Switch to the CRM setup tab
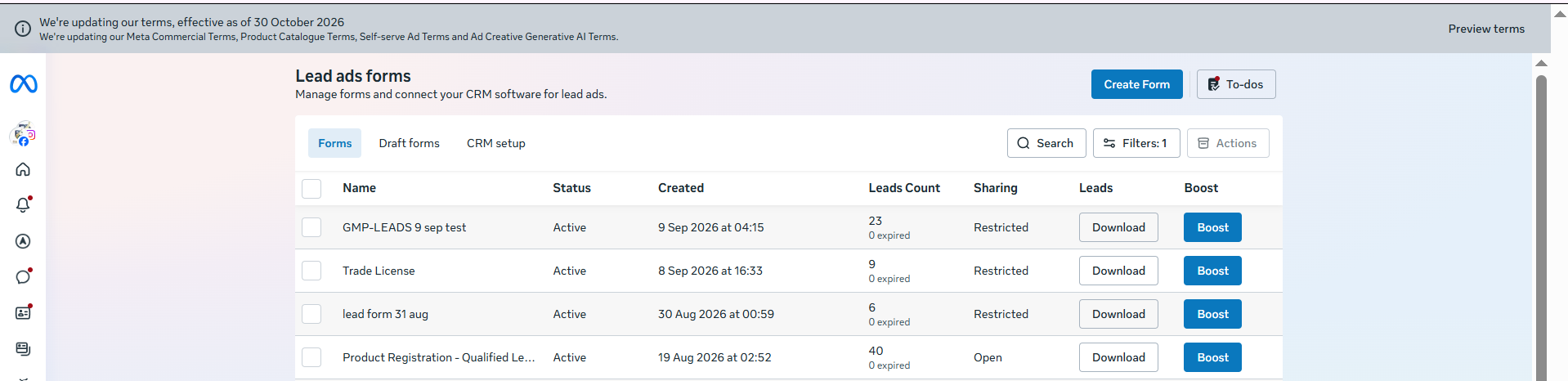This screenshot has width=1568, height=381. pos(496,143)
